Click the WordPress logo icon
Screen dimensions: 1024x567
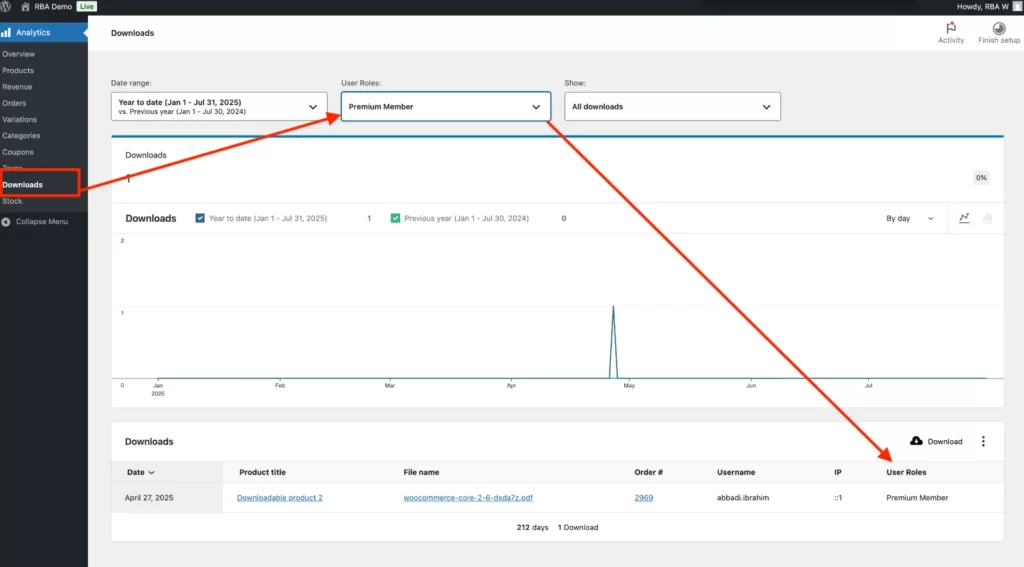coord(6,6)
